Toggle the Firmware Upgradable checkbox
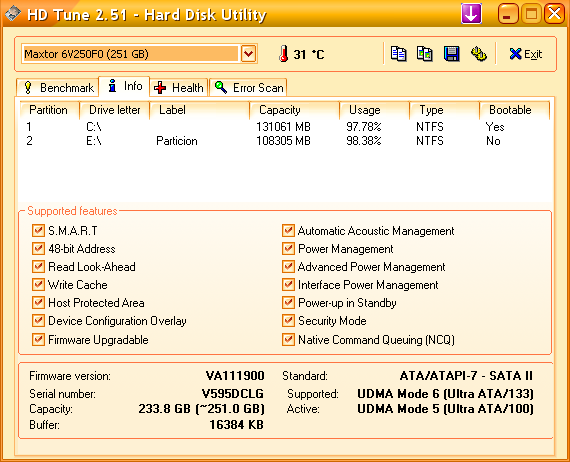The height and width of the screenshot is (462, 570). (x=38, y=340)
